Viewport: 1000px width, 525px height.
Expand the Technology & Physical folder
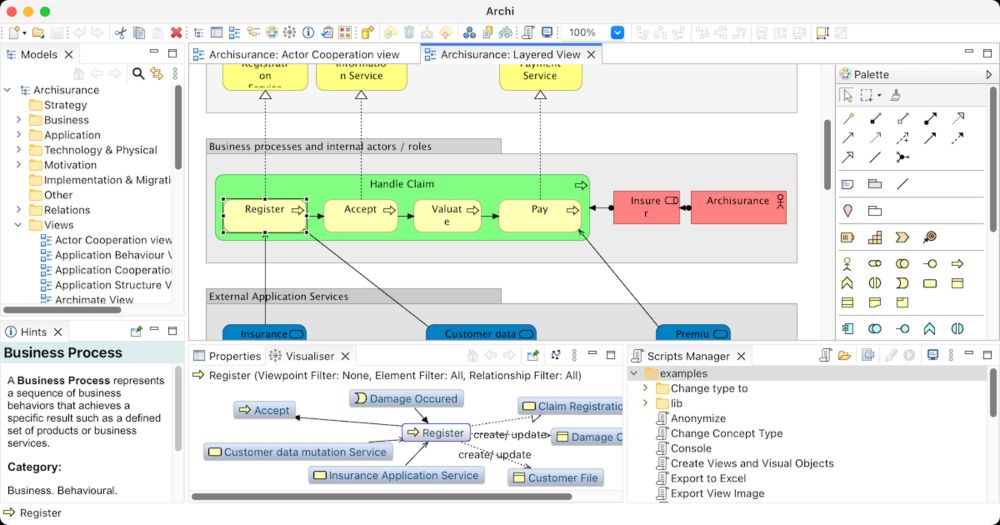click(x=18, y=150)
